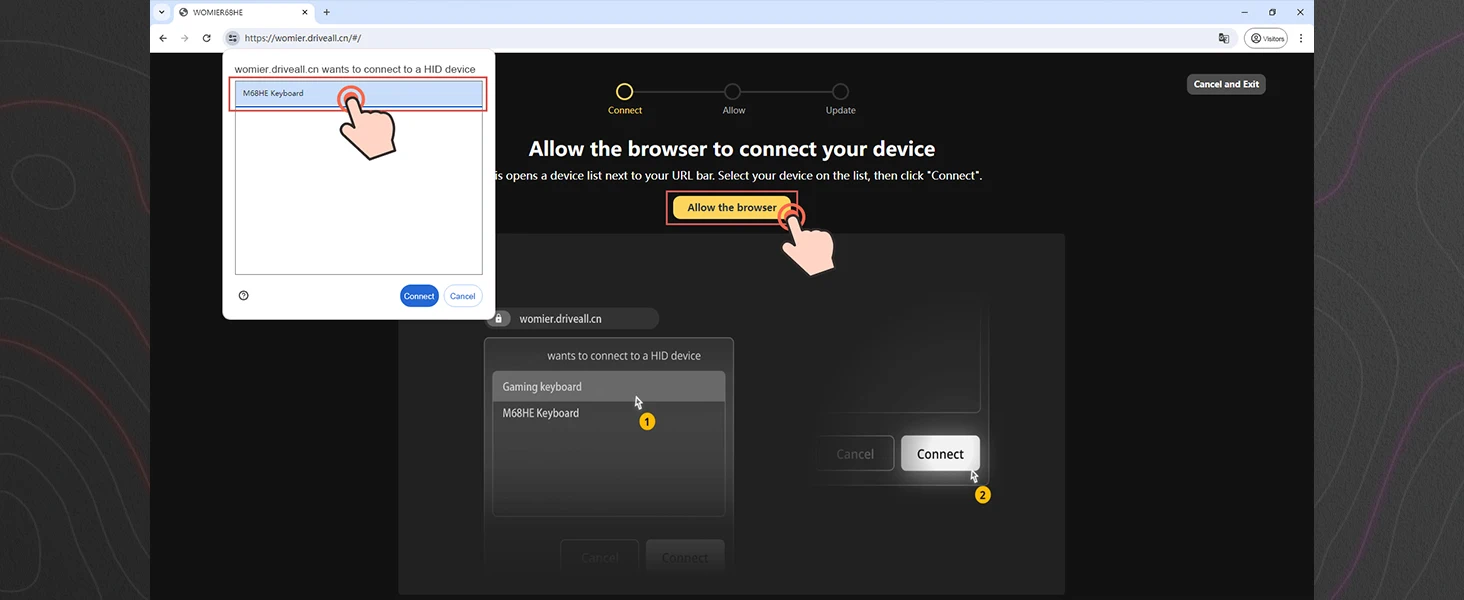1464x600 pixels.
Task: Select the Allow step indicator
Action: point(733,92)
